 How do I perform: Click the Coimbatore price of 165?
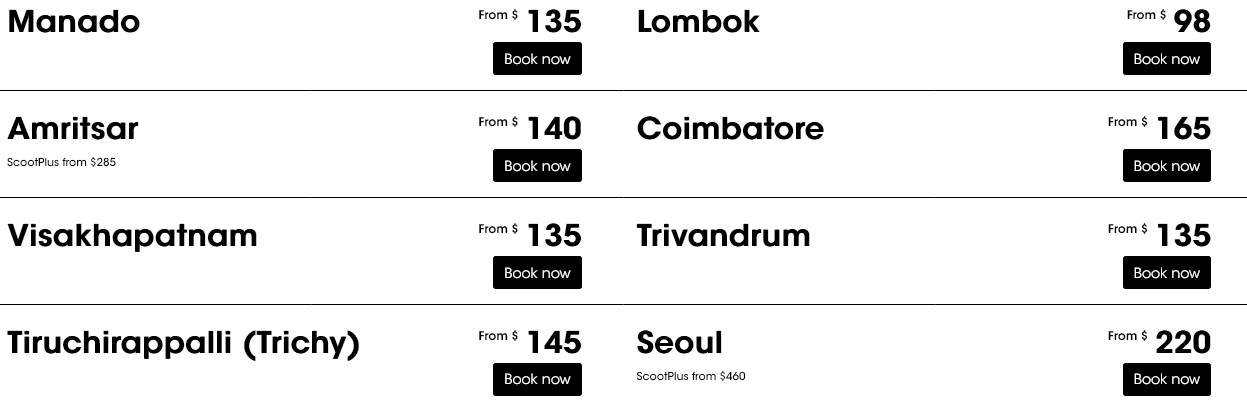(x=1183, y=128)
